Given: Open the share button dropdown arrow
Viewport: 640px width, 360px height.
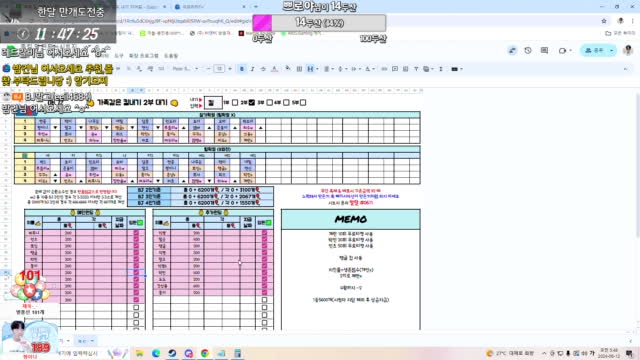Looking at the screenshot, I should (611, 51).
